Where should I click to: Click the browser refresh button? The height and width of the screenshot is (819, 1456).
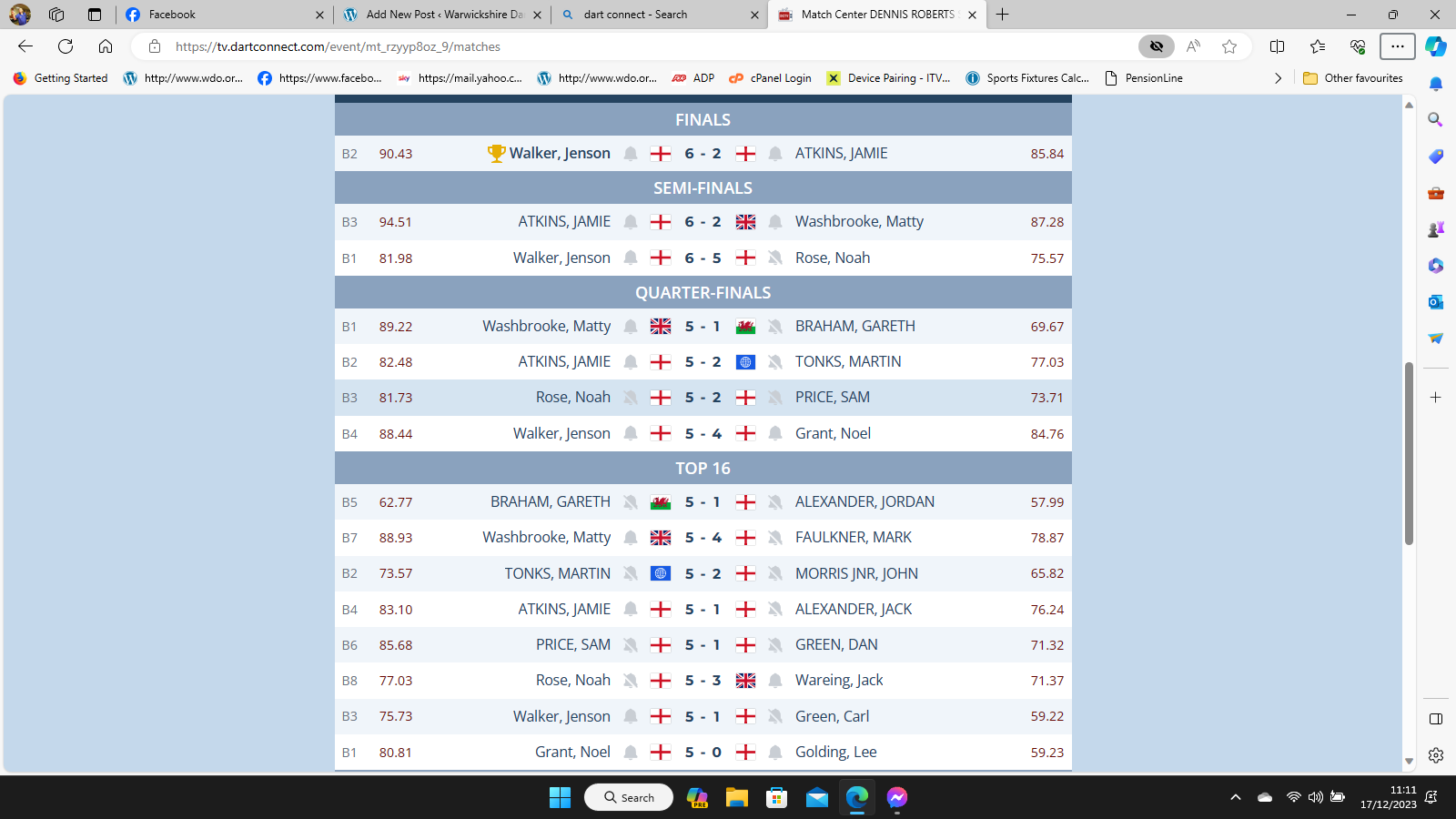pyautogui.click(x=66, y=46)
